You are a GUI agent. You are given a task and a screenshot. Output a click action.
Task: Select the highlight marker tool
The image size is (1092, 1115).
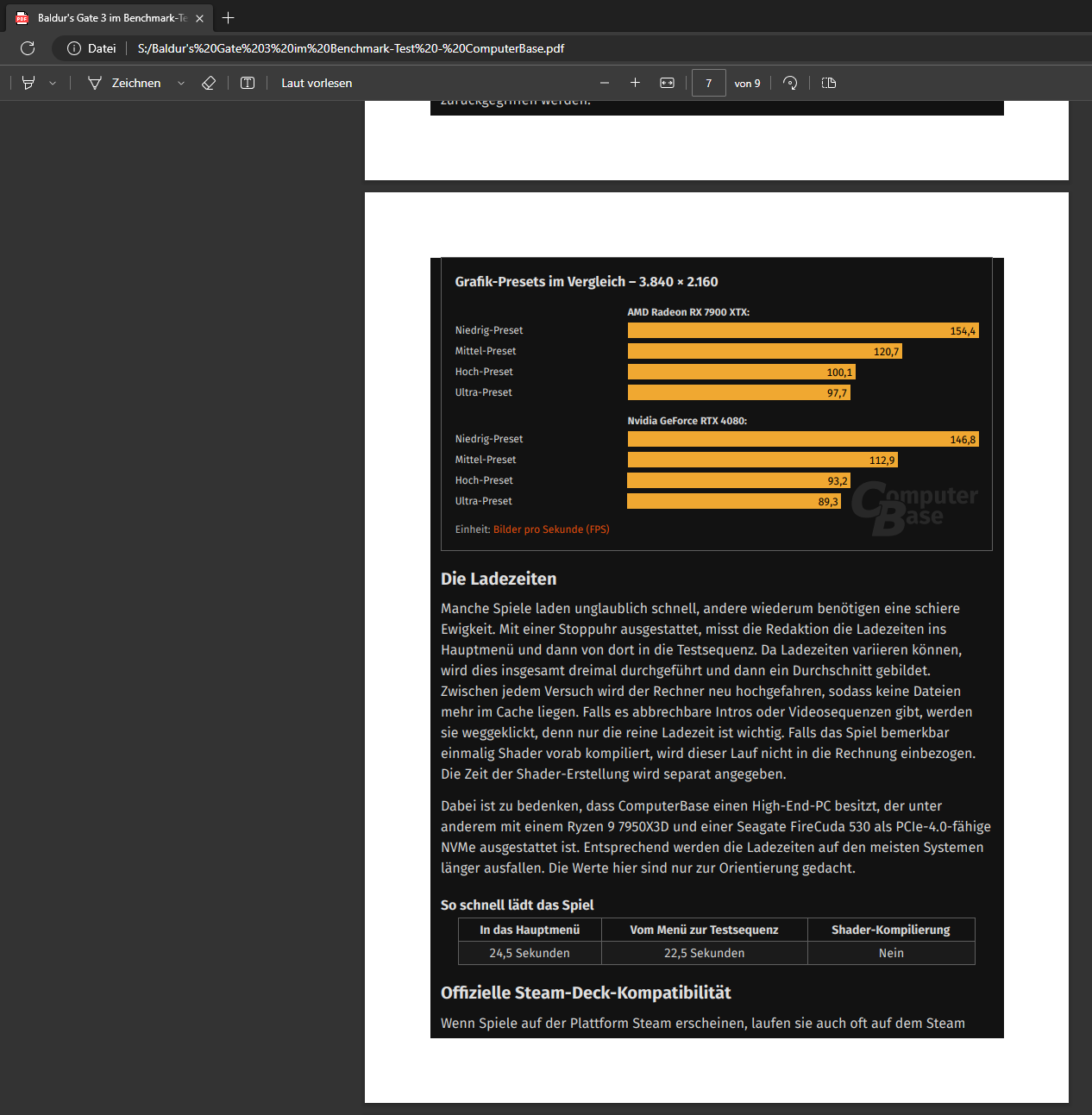click(x=28, y=83)
